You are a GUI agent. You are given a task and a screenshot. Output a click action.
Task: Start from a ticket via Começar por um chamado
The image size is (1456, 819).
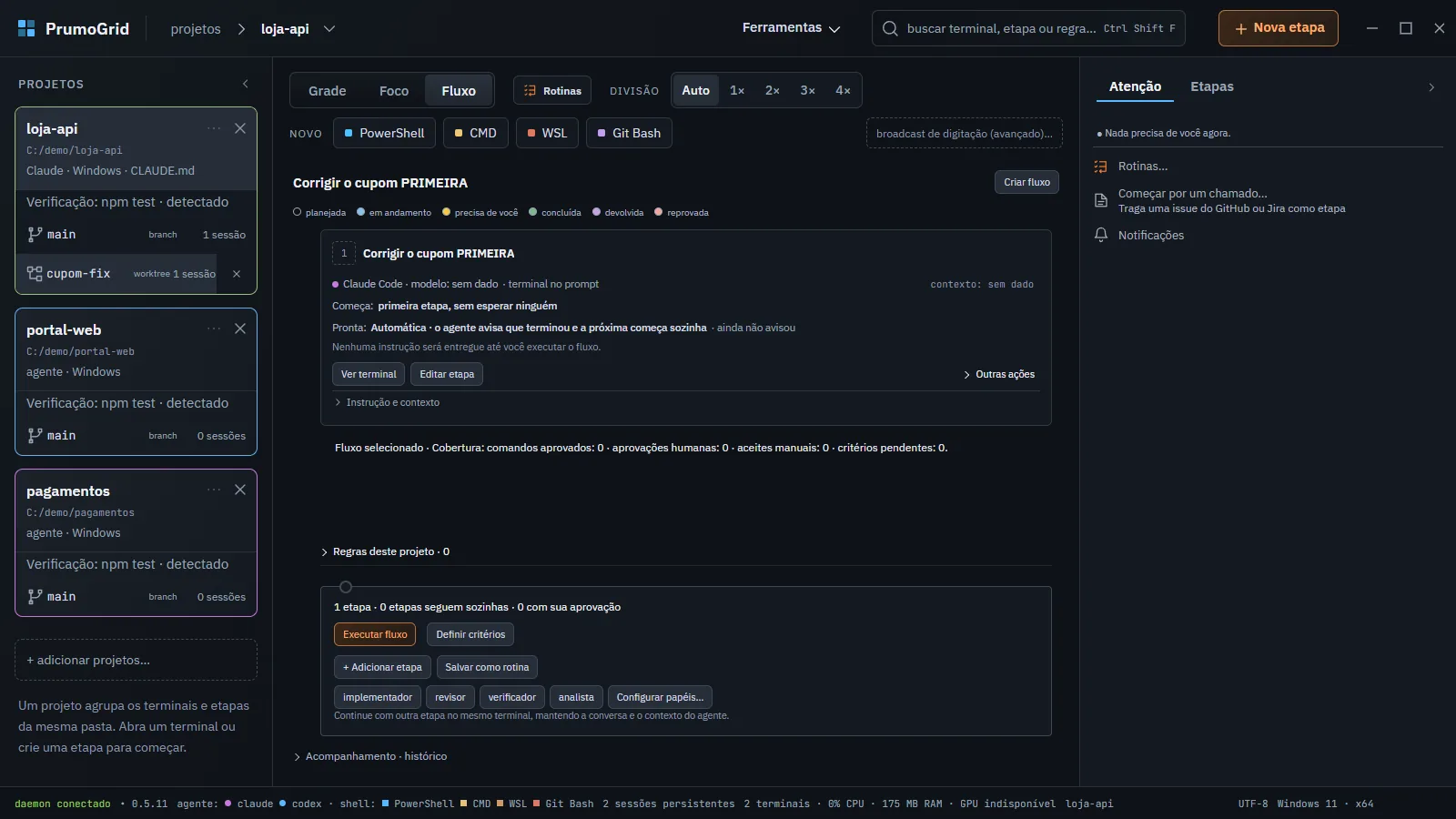tap(1219, 200)
